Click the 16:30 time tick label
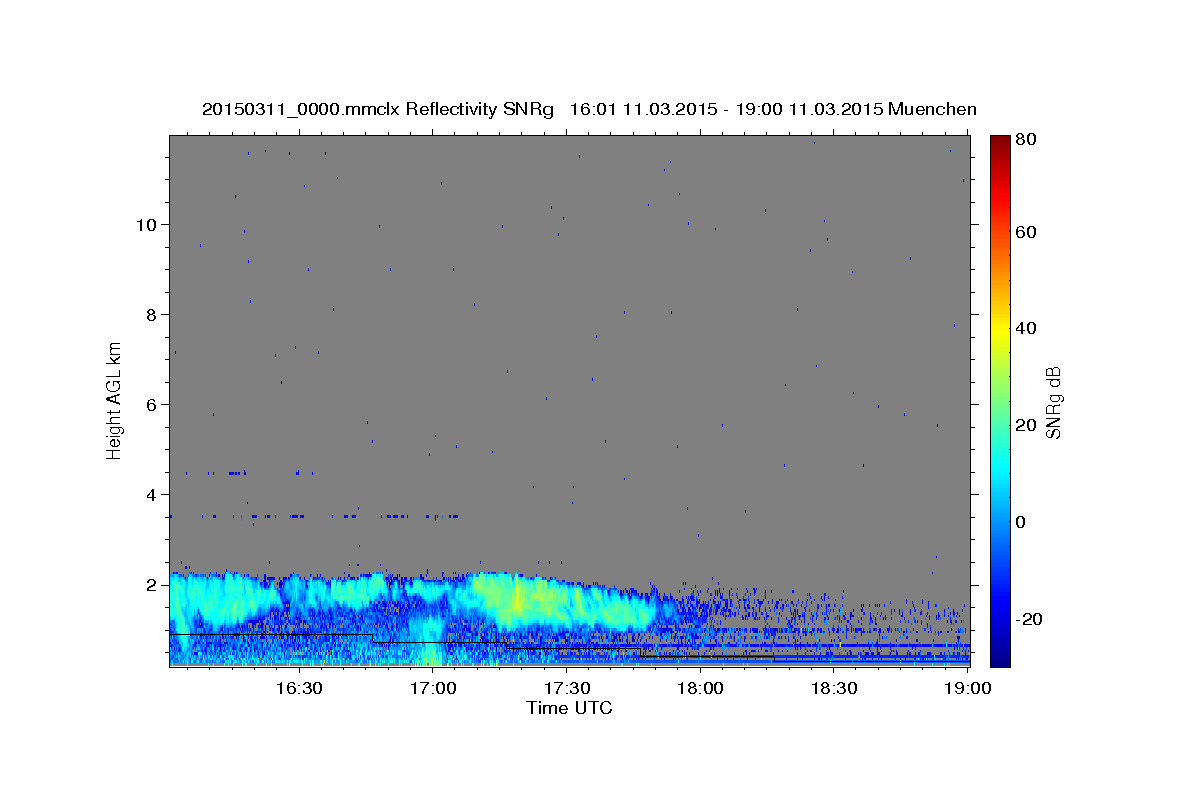The width and height of the screenshot is (1200, 800). tap(299, 688)
